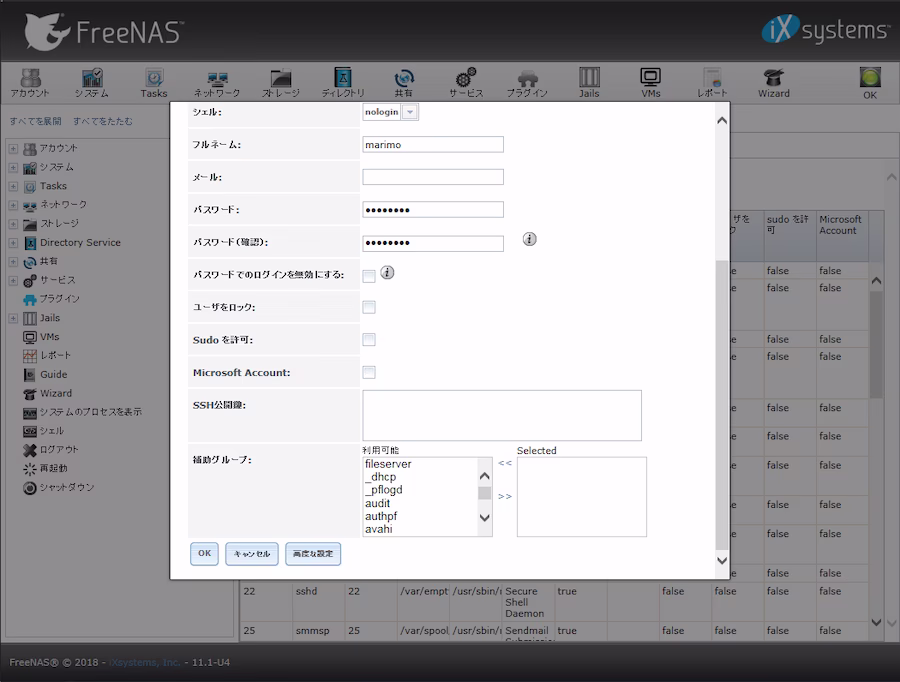Open the レポート toolbar icon

[712, 83]
